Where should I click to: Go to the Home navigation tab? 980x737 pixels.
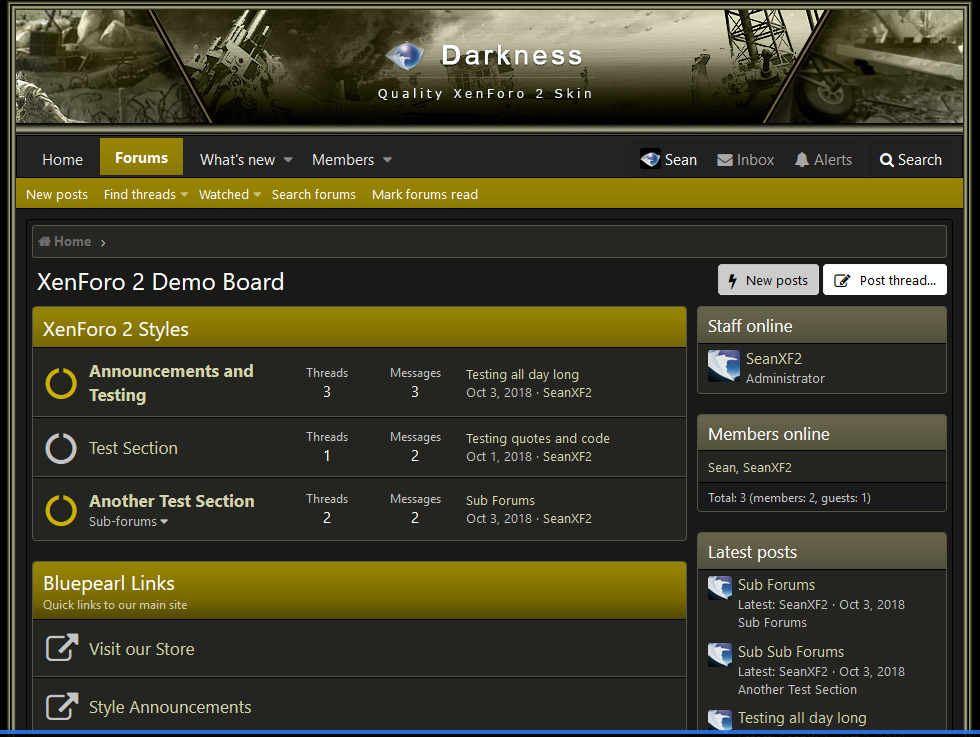[62, 160]
